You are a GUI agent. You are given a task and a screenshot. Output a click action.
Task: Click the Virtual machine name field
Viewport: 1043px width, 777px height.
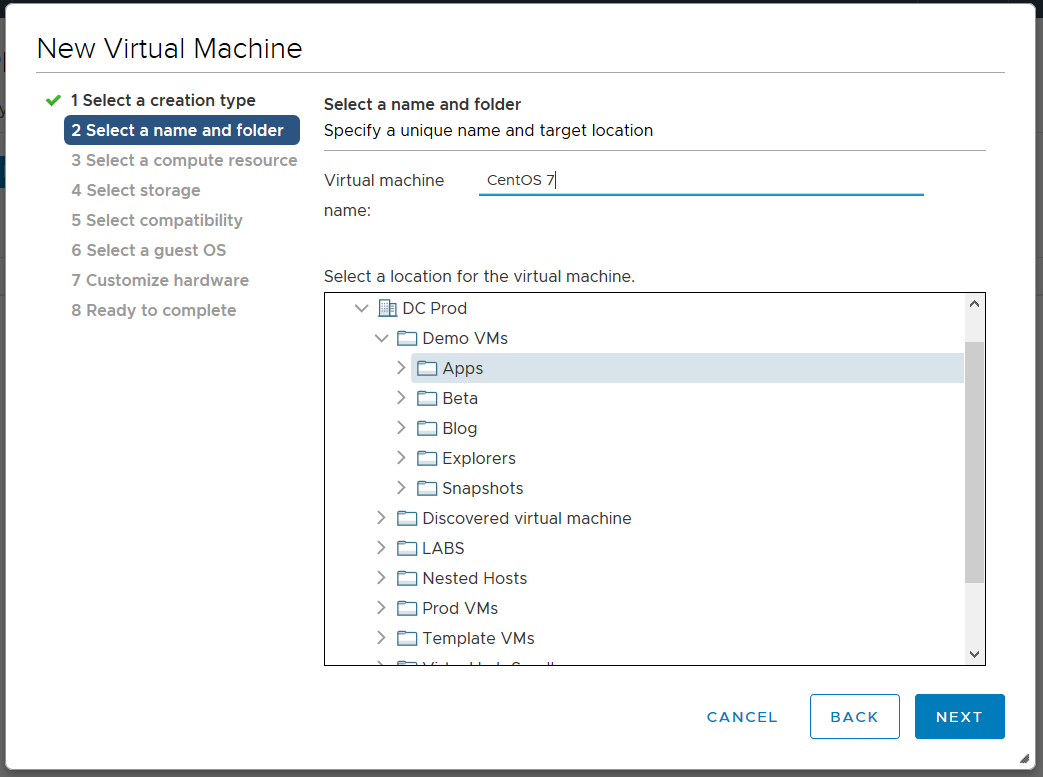click(701, 180)
